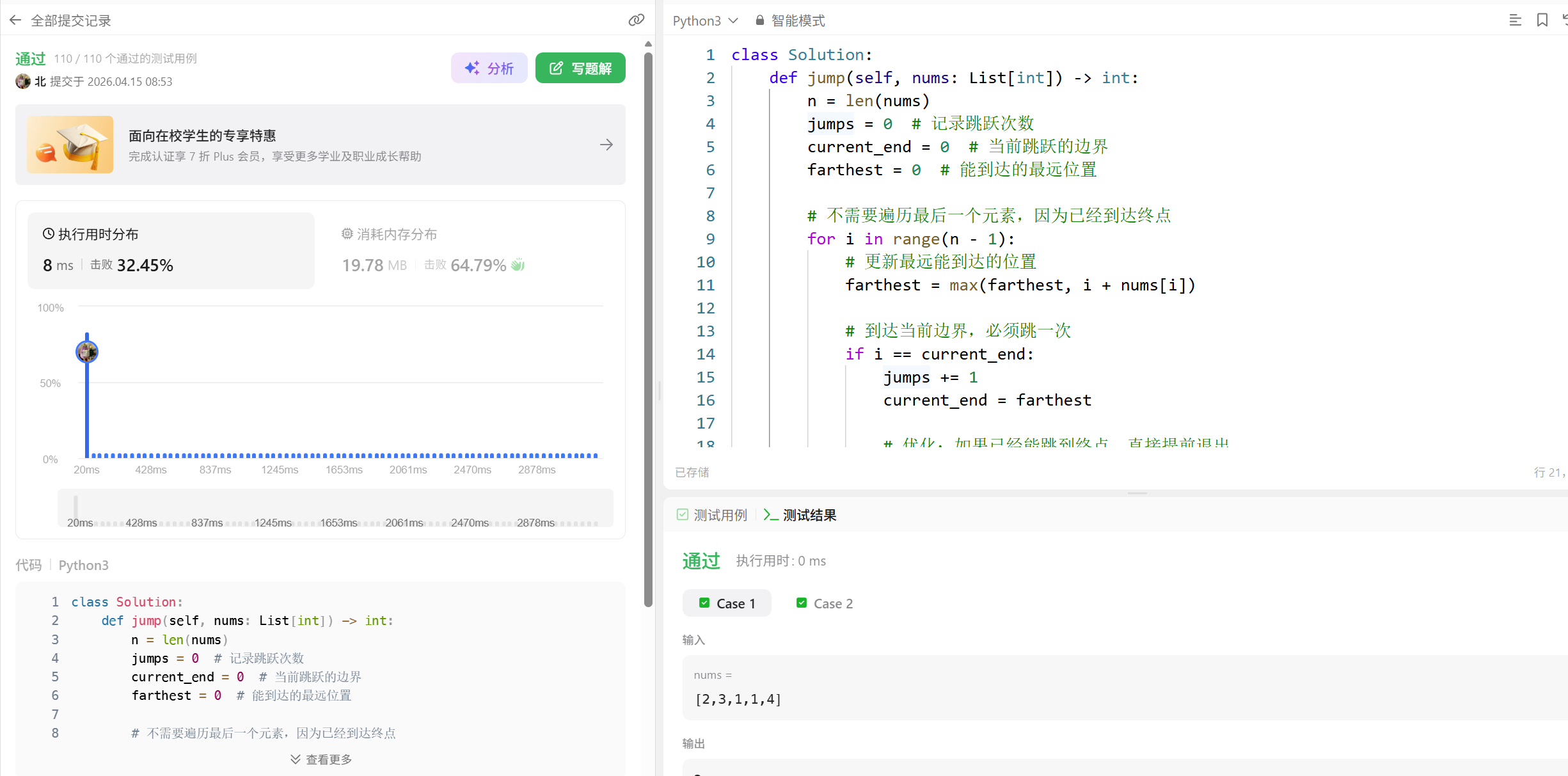Click the 分析 analysis button
Viewport: 1568px width, 776px height.
[489, 68]
